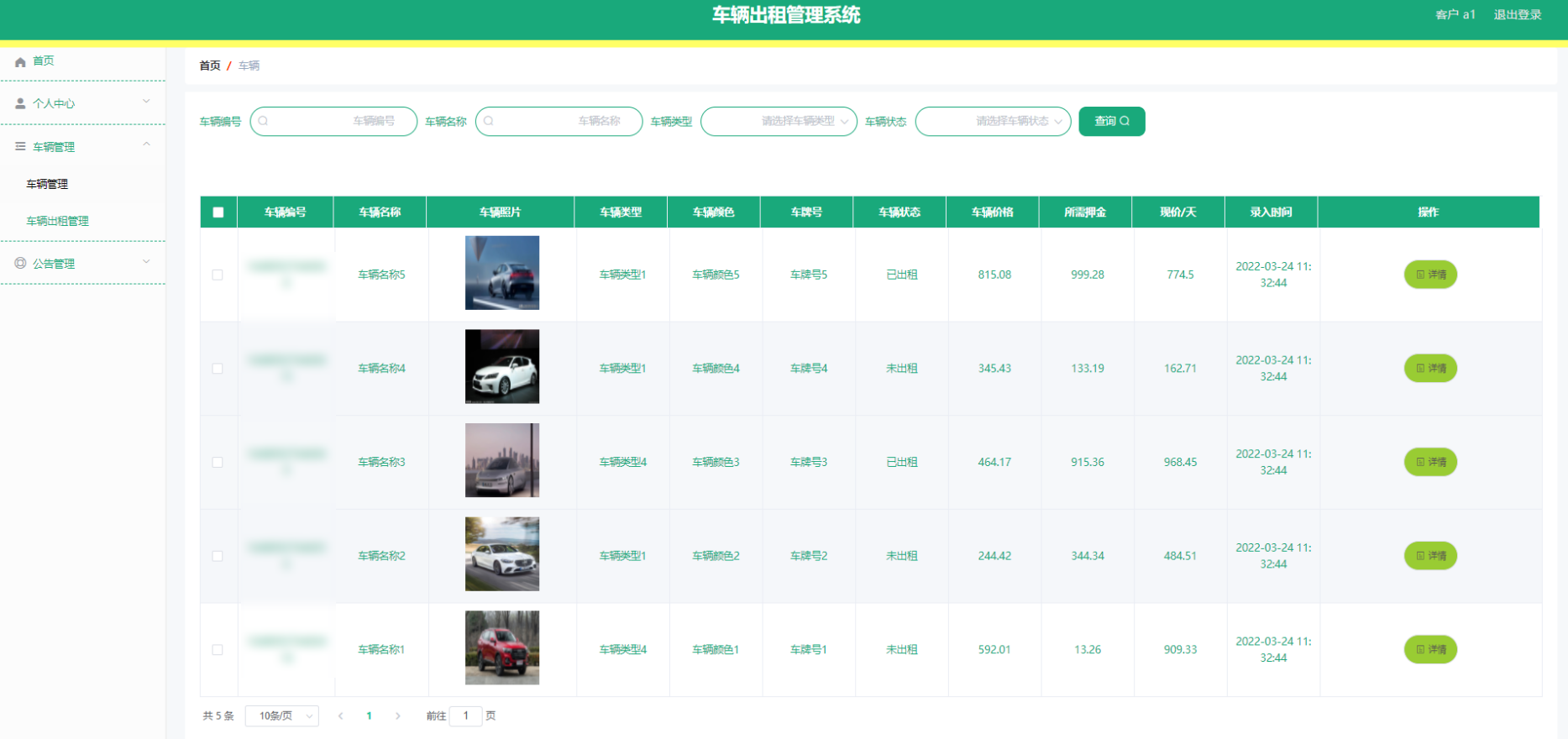Click the user icon beside 个人中心

pos(21,103)
